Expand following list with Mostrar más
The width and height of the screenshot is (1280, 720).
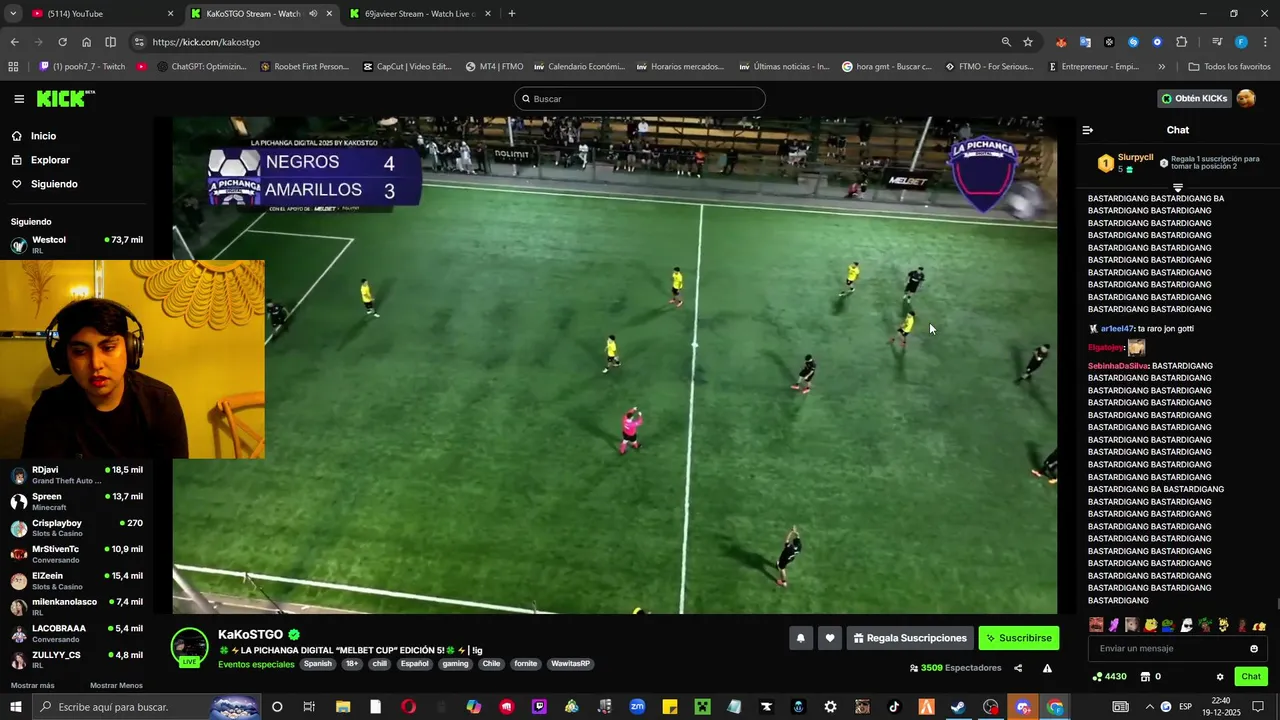[33, 686]
